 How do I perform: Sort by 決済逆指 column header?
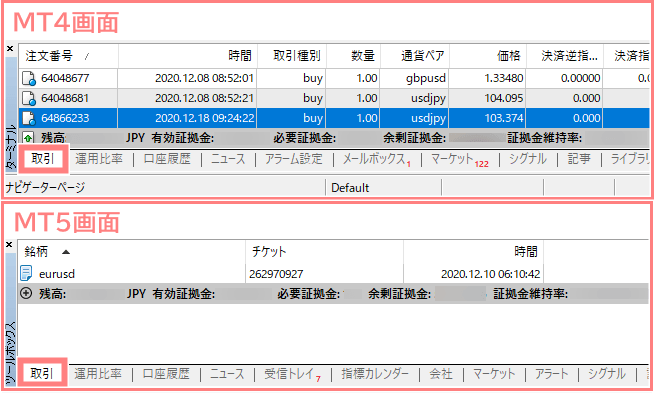tap(565, 56)
